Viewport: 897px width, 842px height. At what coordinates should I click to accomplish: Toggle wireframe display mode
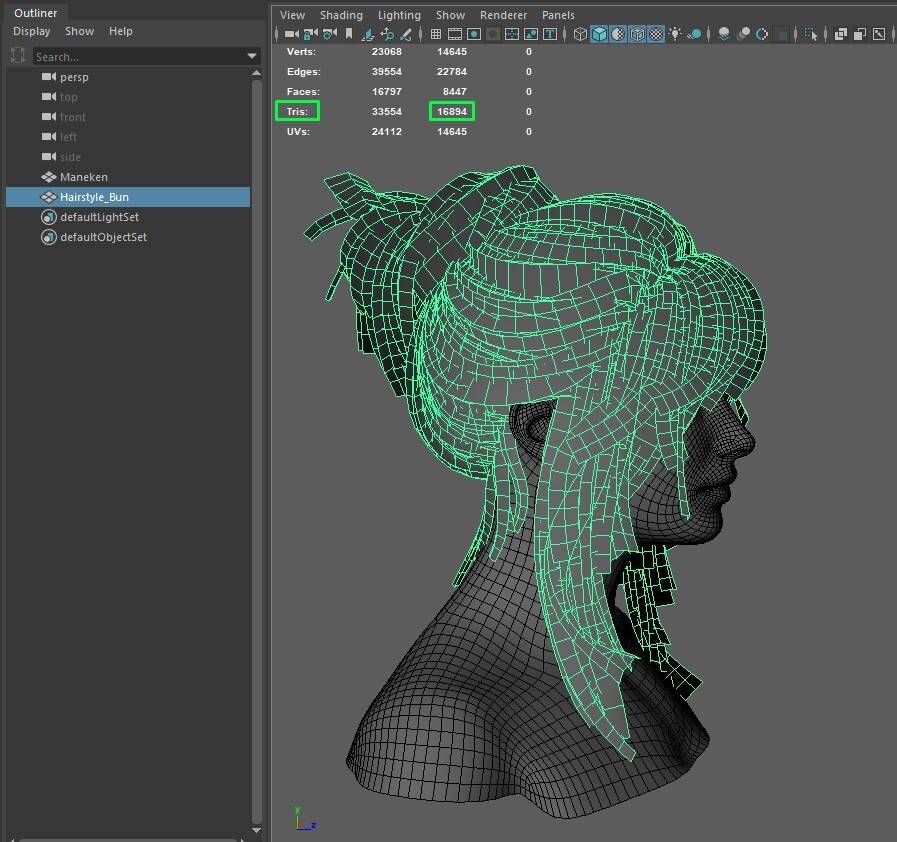(580, 34)
